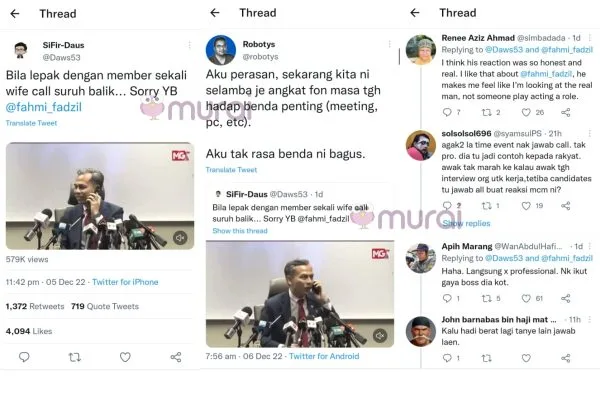Retweet the SiFir-Daus tweet
Image resolution: width=600 pixels, height=400 pixels.
(x=75, y=357)
